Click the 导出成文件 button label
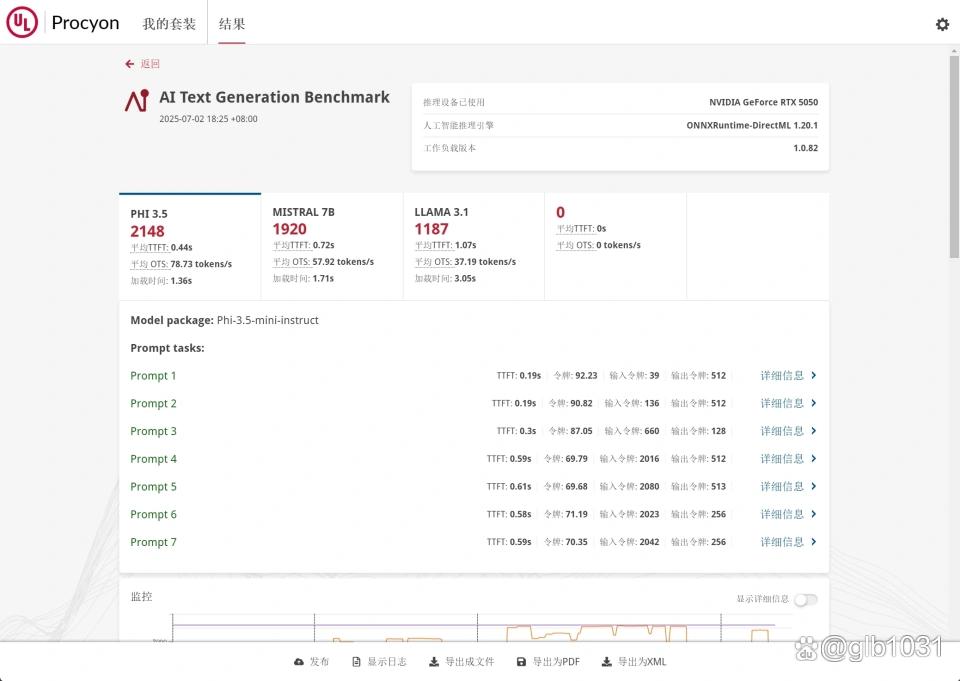This screenshot has width=960, height=681. pos(470,662)
